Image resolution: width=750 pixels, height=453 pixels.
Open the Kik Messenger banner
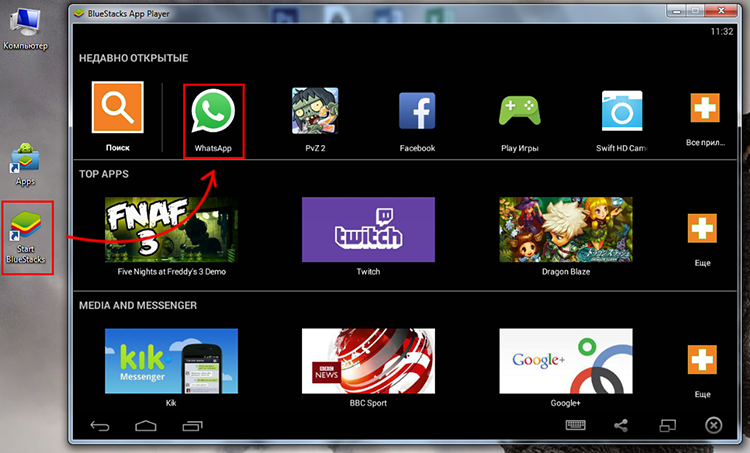(x=171, y=361)
